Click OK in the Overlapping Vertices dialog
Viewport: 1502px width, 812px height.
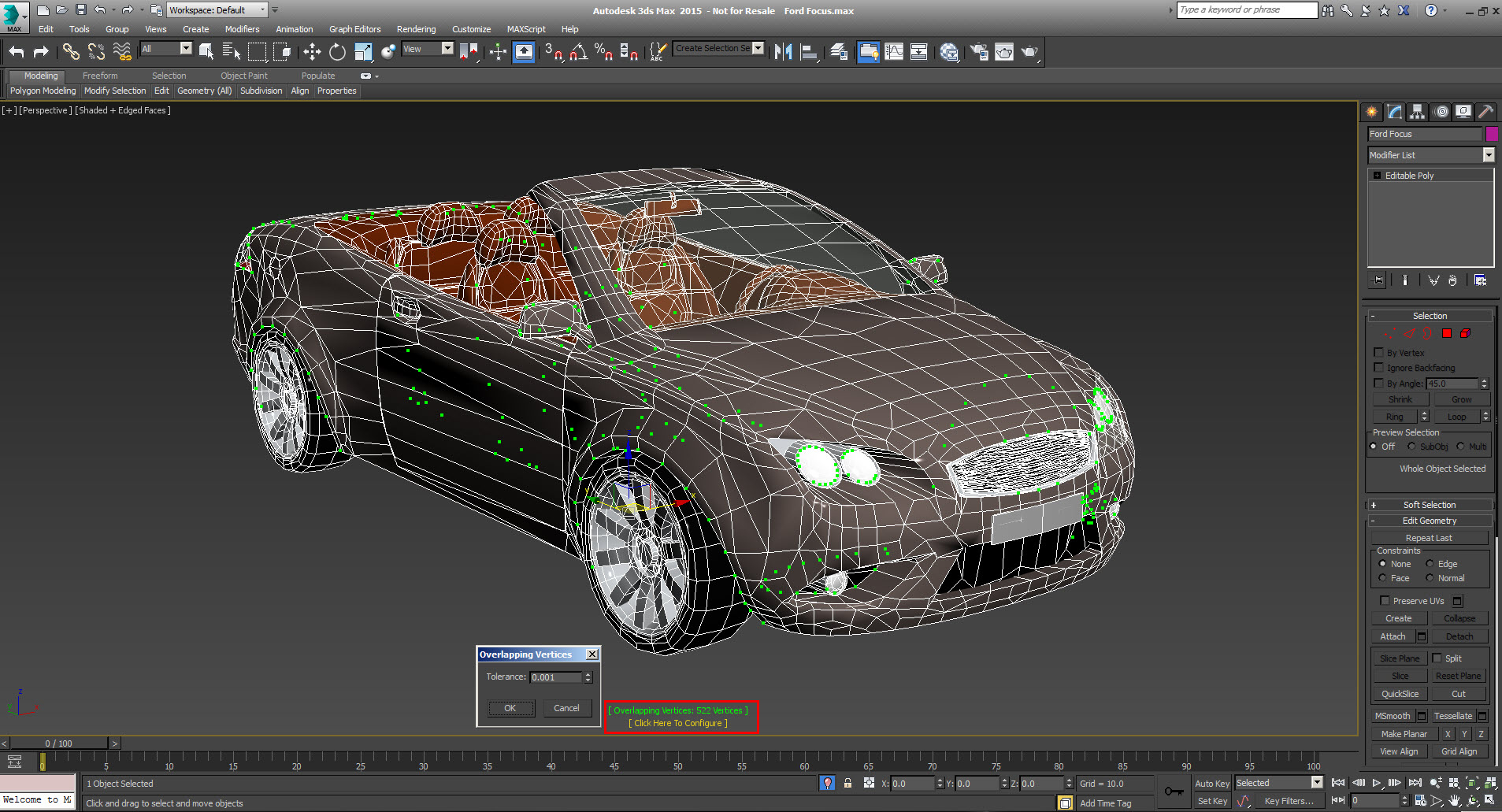coord(510,707)
